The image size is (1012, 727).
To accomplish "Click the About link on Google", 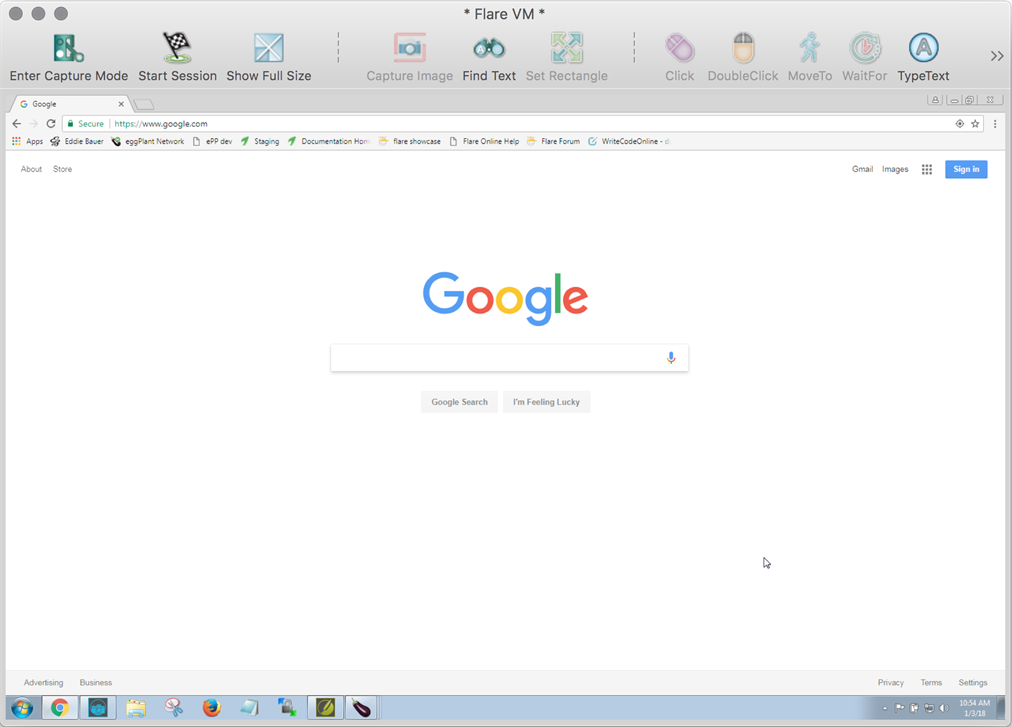I will click(31, 169).
